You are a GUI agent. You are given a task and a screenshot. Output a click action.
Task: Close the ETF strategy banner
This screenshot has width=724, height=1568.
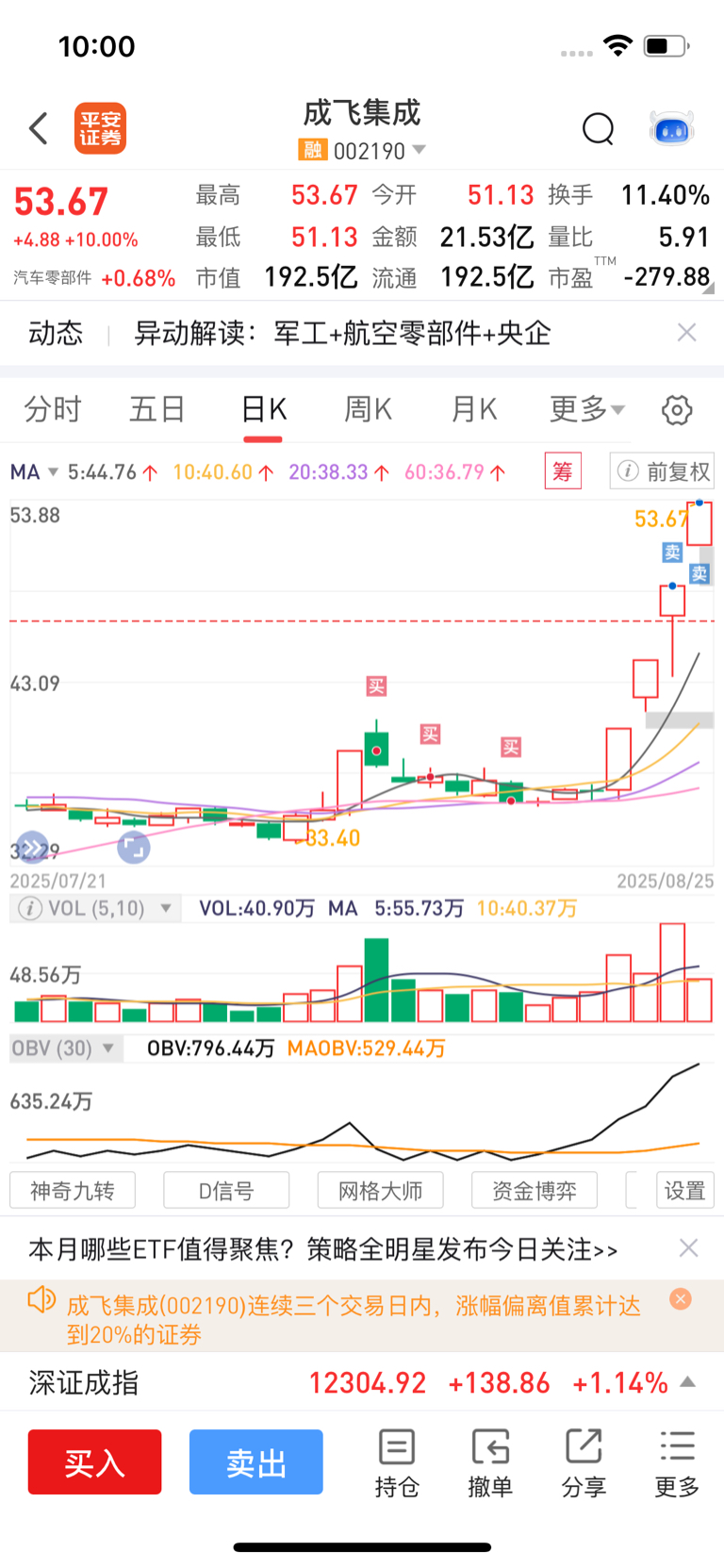click(688, 1248)
